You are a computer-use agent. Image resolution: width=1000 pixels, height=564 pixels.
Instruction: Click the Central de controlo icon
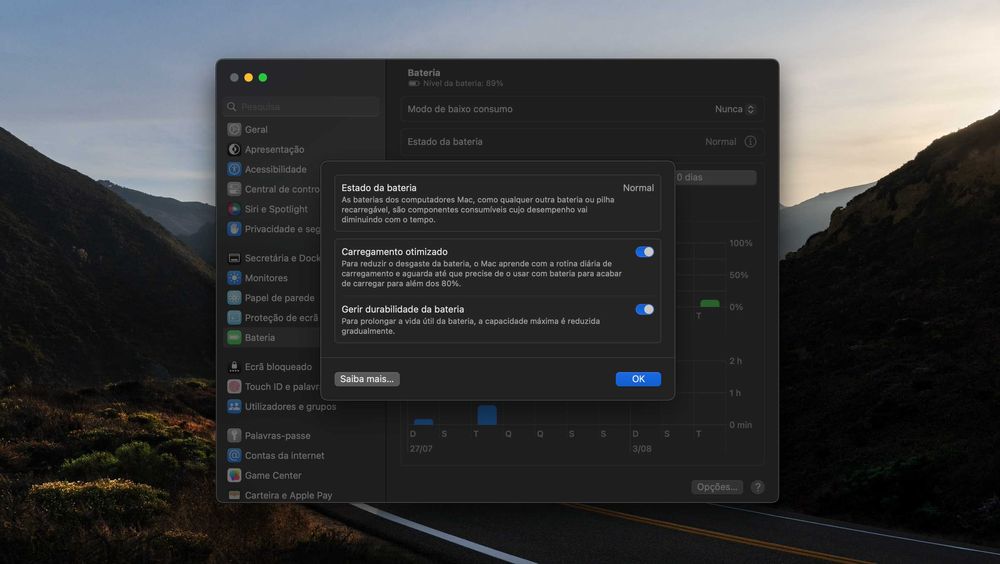pyautogui.click(x=234, y=189)
